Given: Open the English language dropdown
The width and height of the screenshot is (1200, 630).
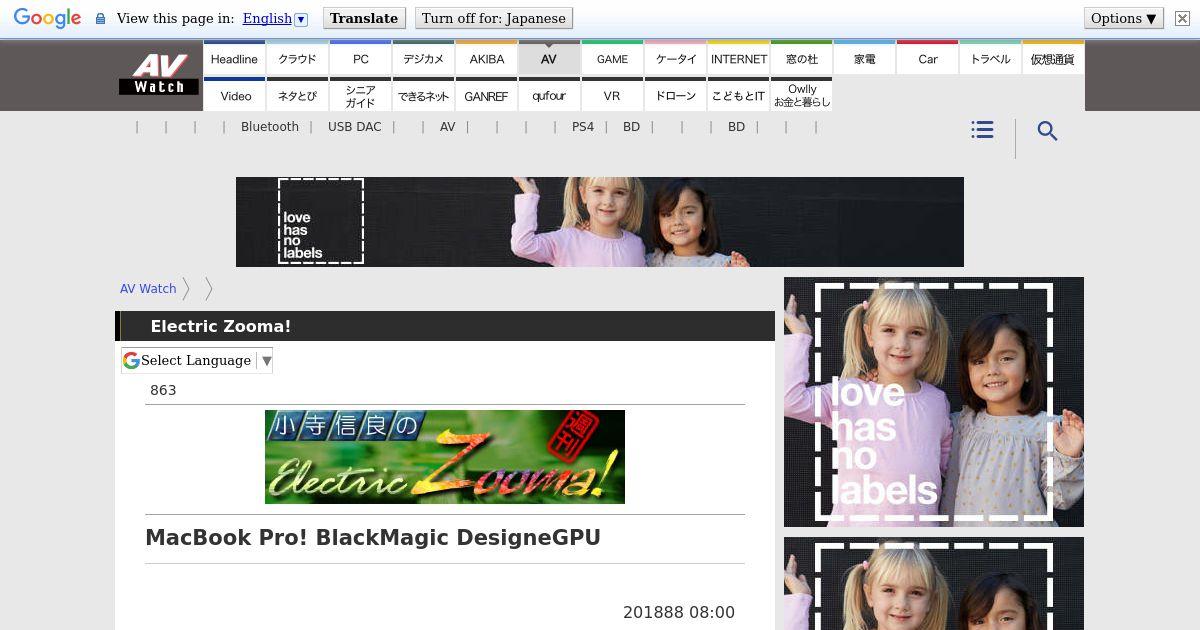Looking at the screenshot, I should click(275, 18).
